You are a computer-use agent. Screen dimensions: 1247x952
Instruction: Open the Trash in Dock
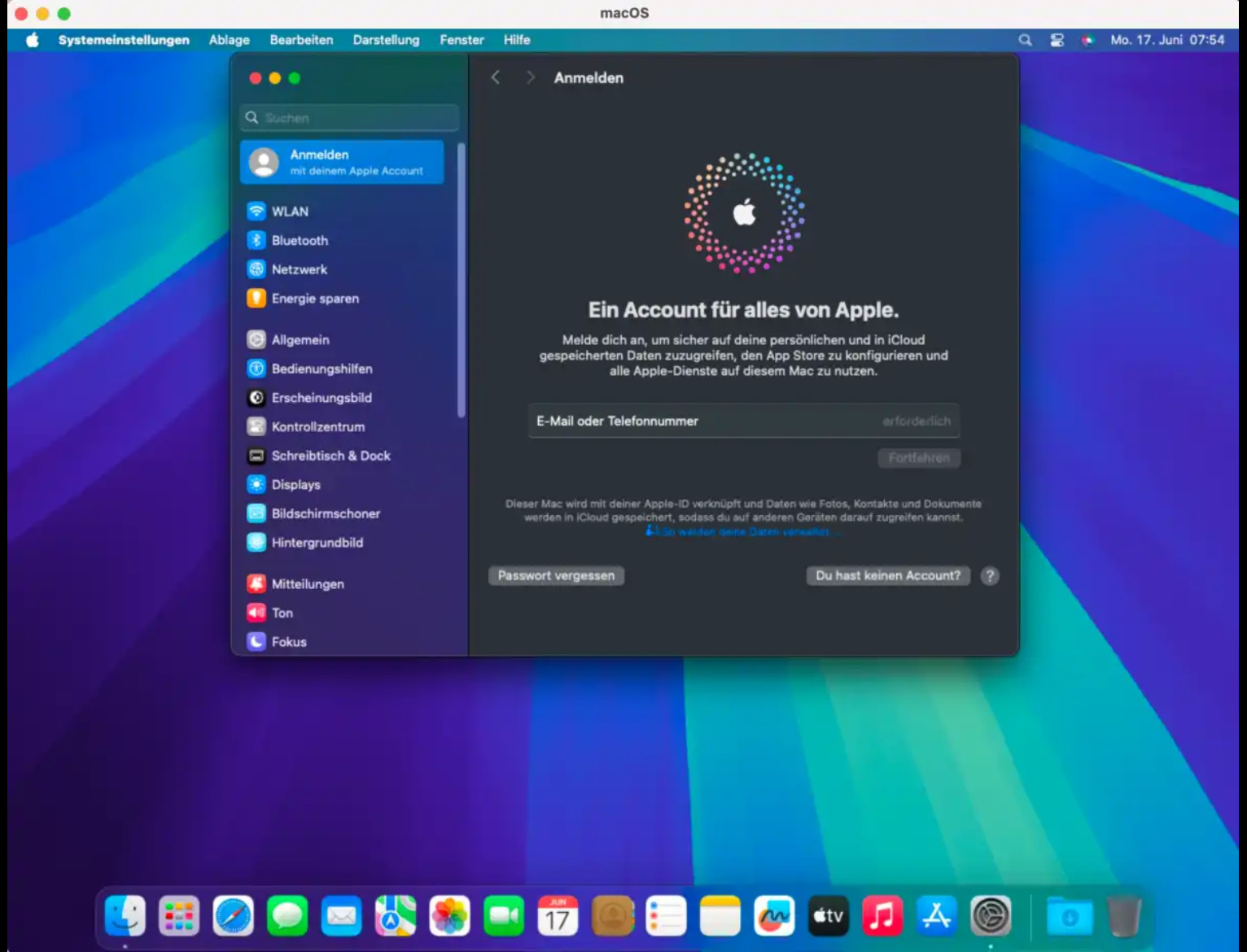click(x=1124, y=916)
